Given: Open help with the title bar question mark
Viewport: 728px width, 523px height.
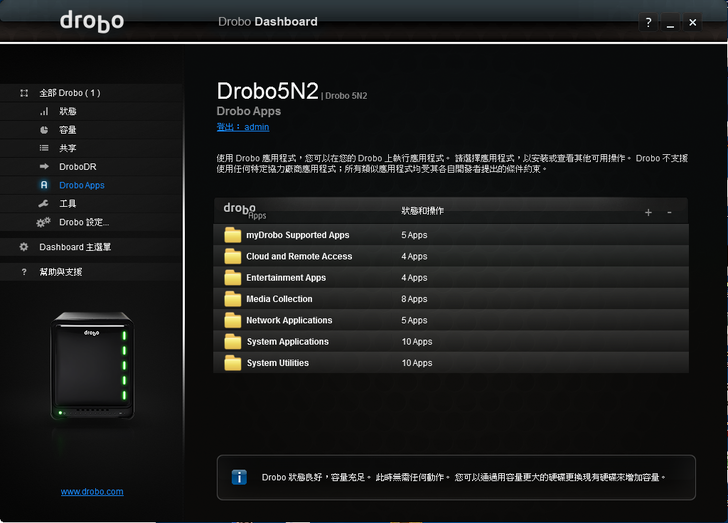Looking at the screenshot, I should [x=648, y=22].
